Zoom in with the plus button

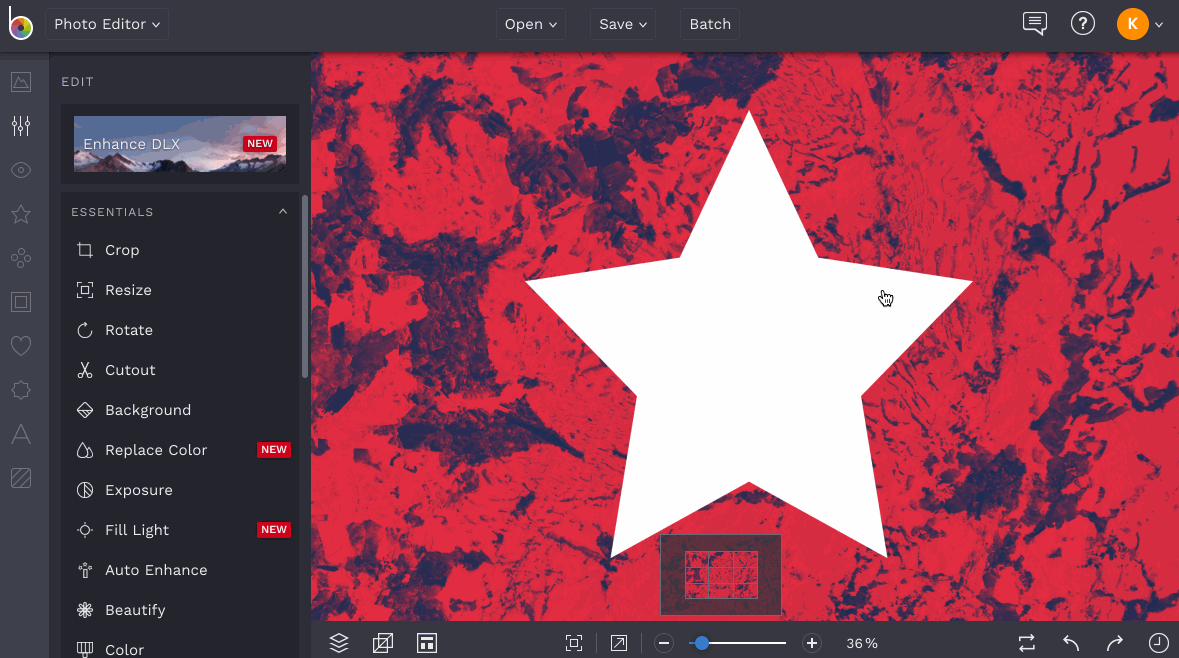811,643
